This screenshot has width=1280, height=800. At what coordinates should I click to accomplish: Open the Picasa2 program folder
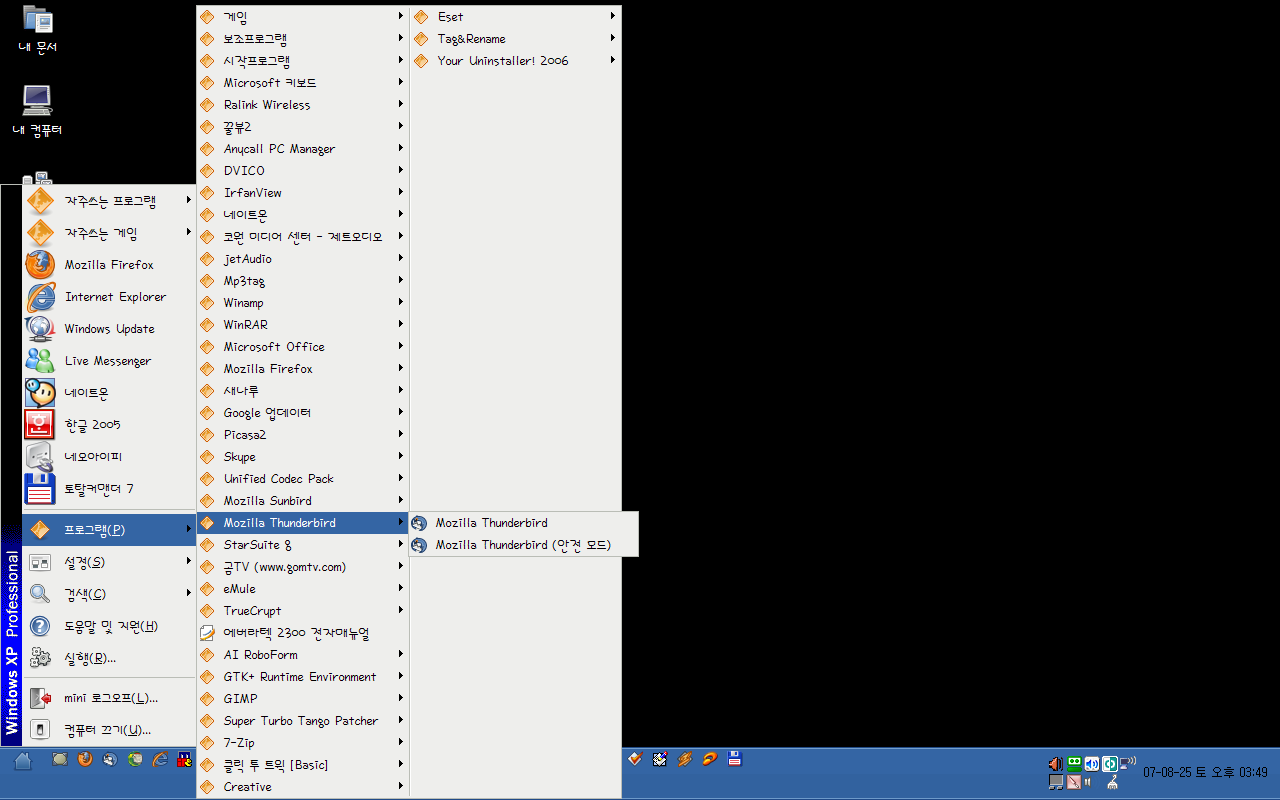303,435
